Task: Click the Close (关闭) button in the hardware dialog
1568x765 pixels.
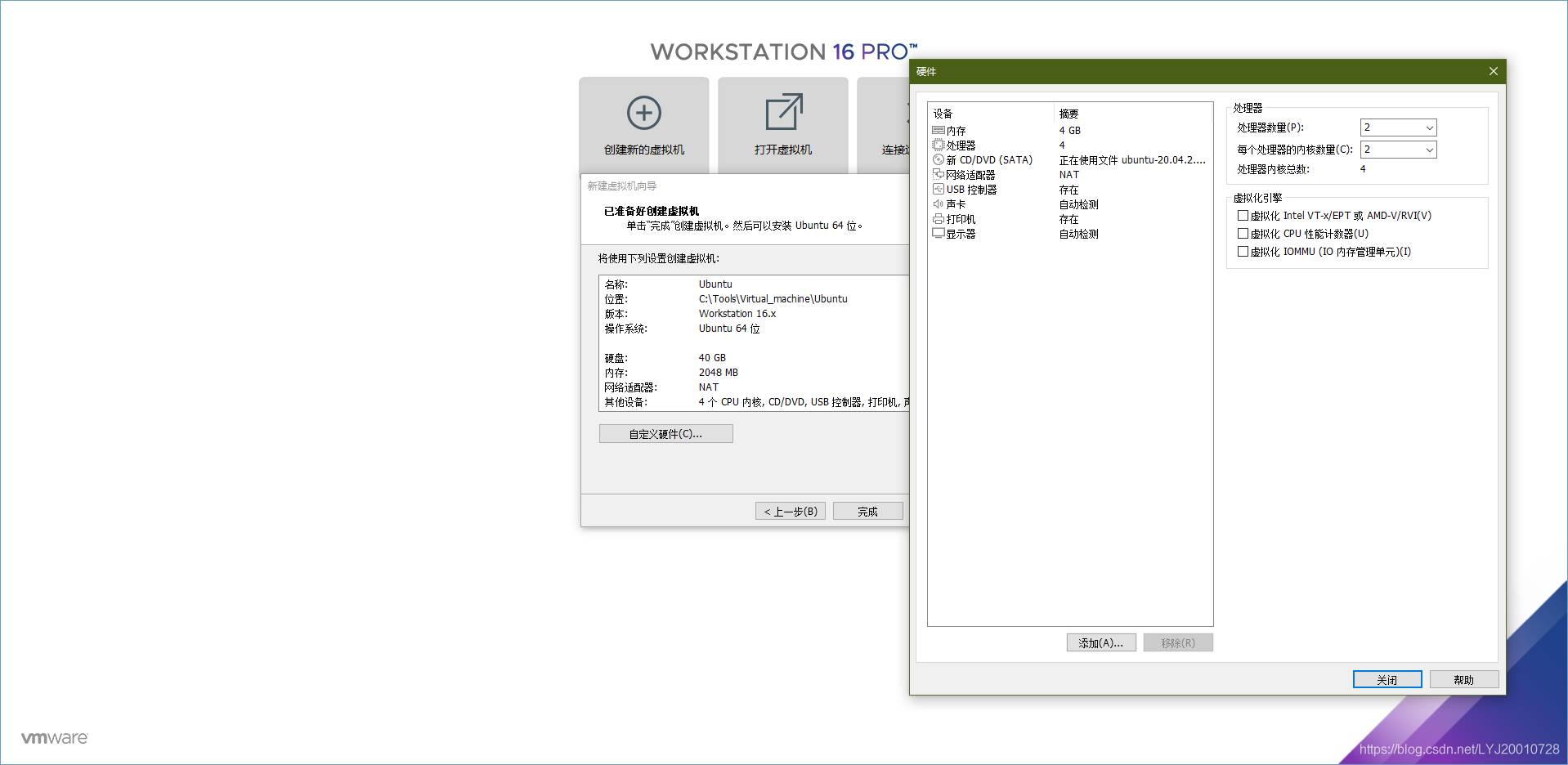Action: click(x=1387, y=680)
